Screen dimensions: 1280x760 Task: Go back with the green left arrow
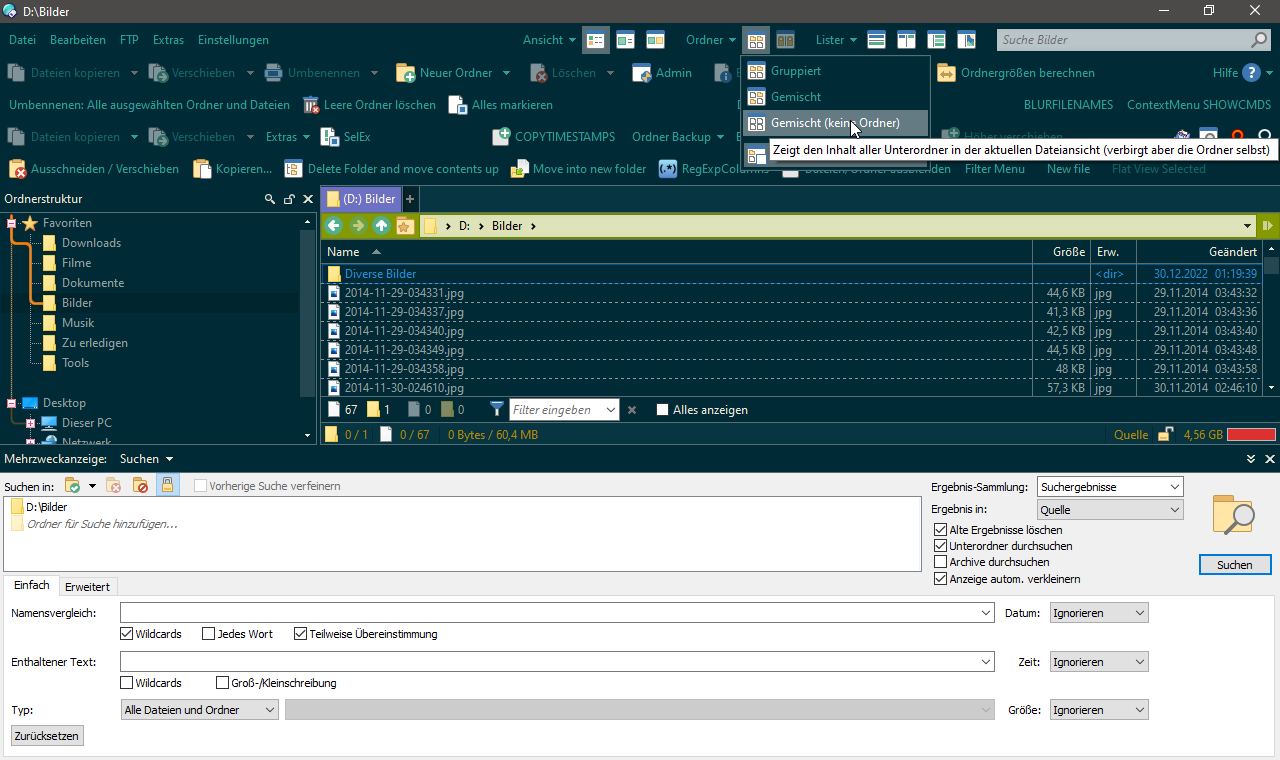334,226
